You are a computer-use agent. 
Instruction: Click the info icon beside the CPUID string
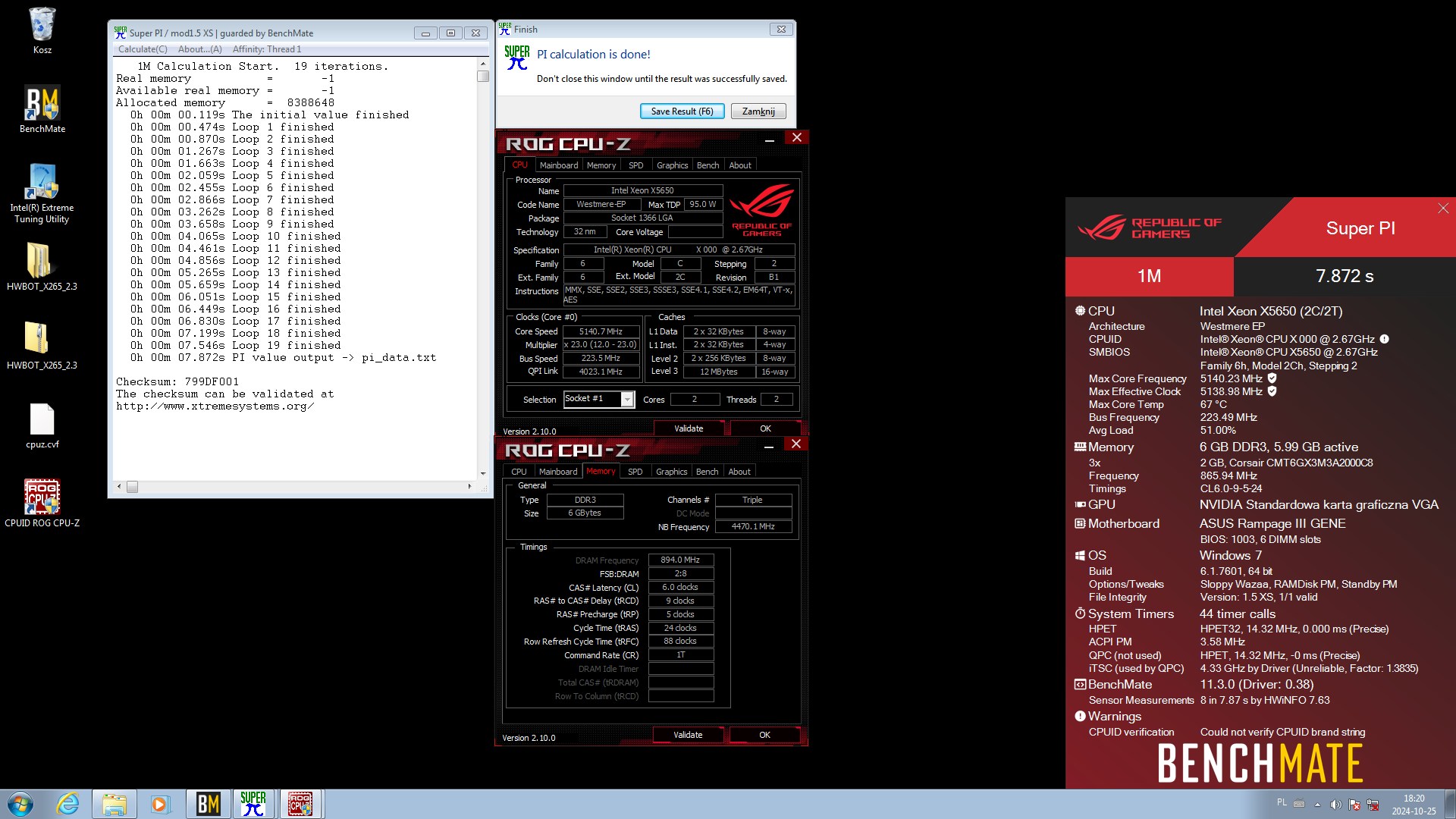(1384, 339)
